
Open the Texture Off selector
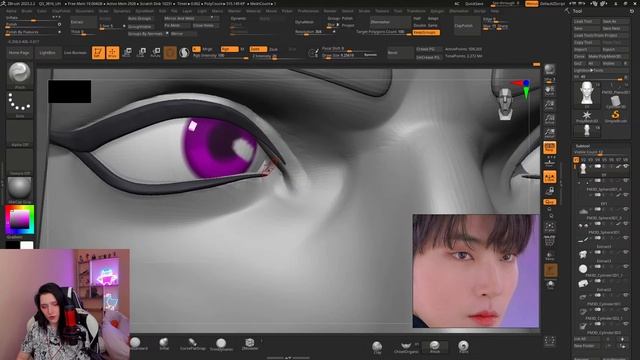pyautogui.click(x=20, y=162)
